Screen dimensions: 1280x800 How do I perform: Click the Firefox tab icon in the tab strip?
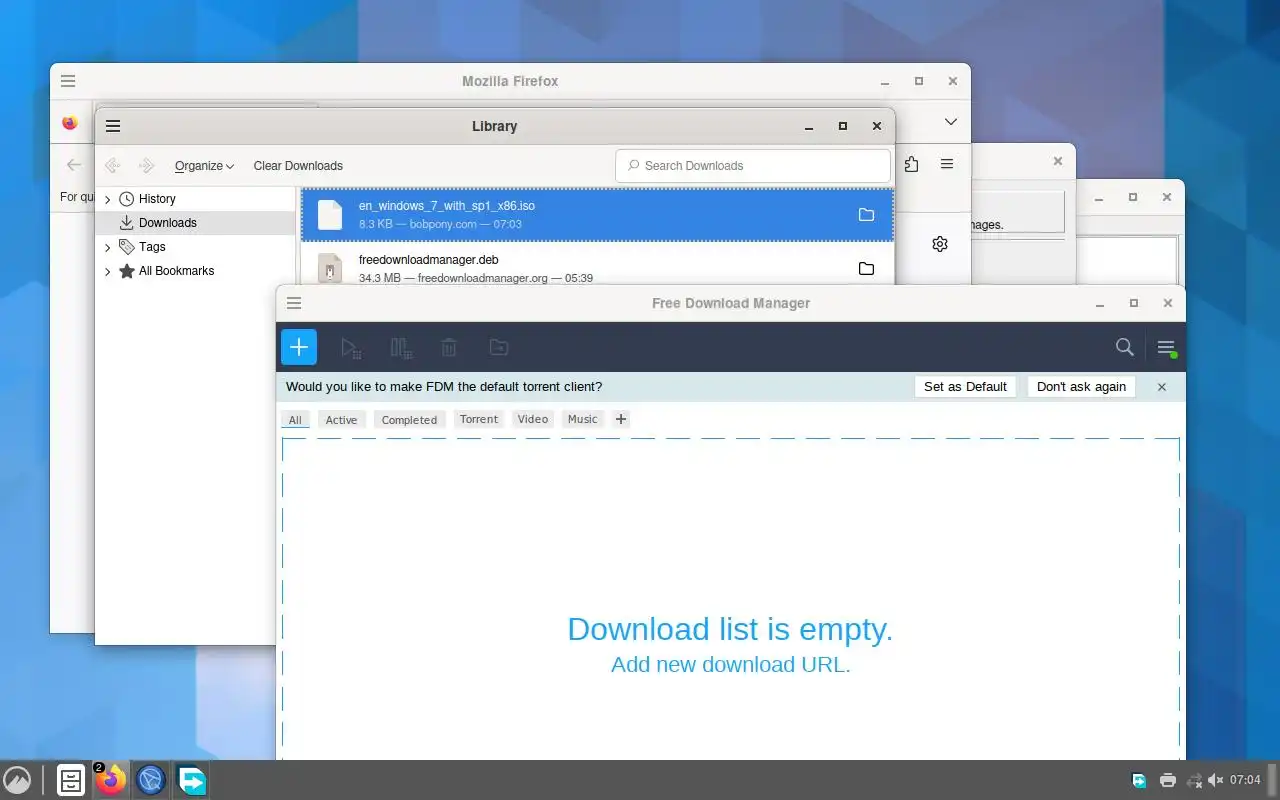pos(70,123)
